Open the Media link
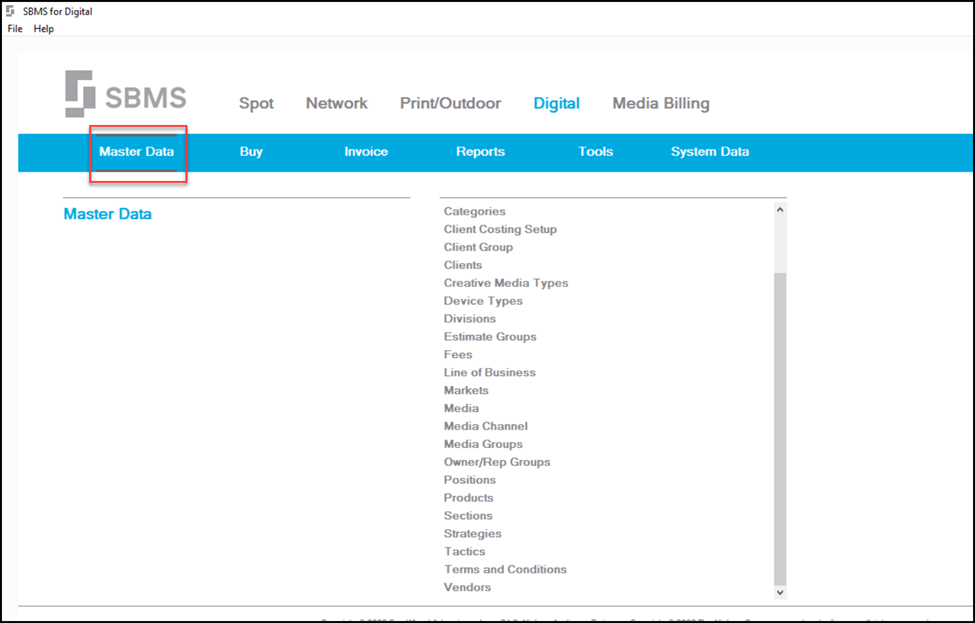 (461, 408)
